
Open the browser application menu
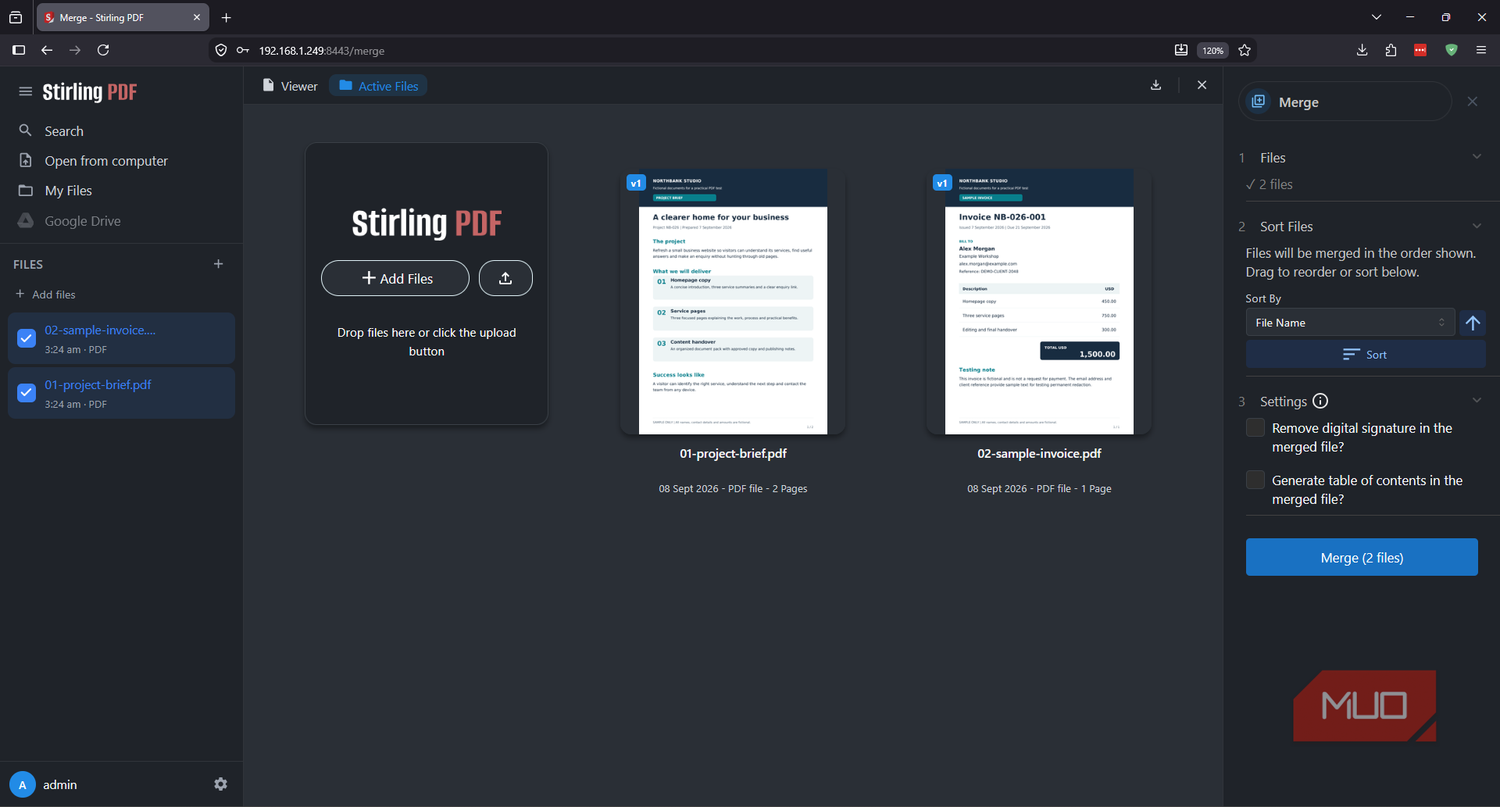point(1481,50)
